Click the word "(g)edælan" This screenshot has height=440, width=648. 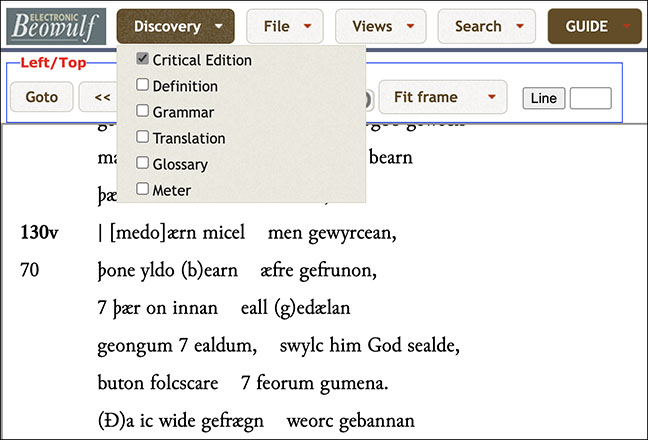pos(312,308)
